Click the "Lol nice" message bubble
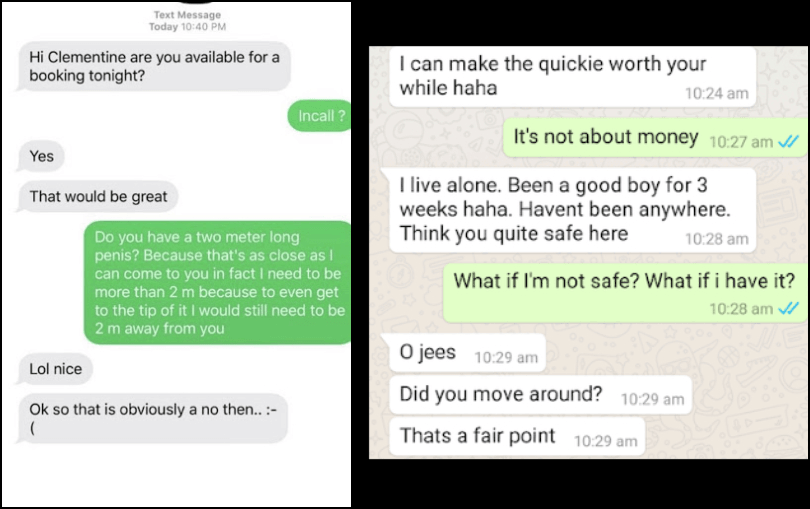Viewport: 810px width, 509px height. click(x=55, y=369)
